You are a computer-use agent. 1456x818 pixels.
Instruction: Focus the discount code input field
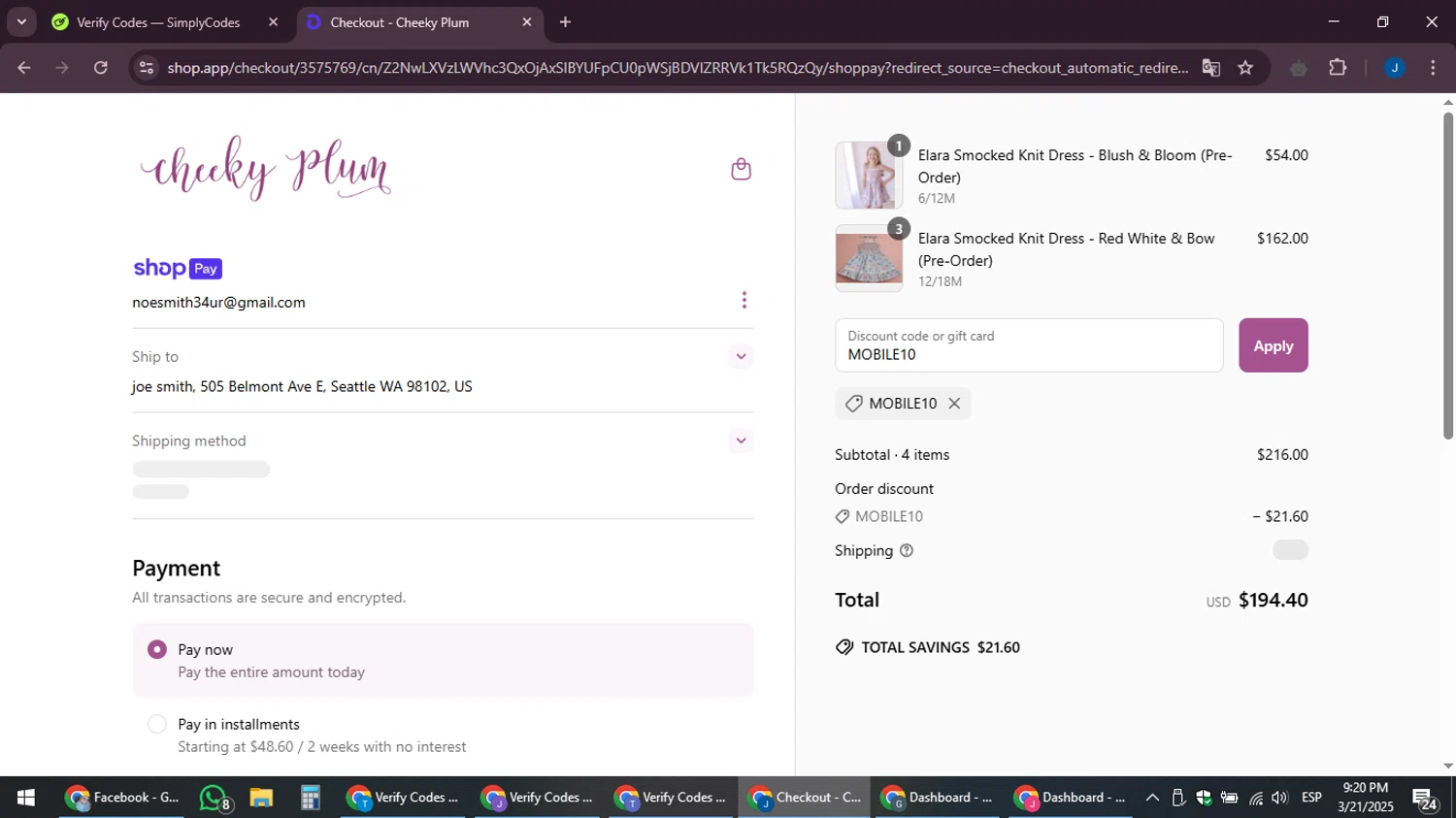(1029, 345)
